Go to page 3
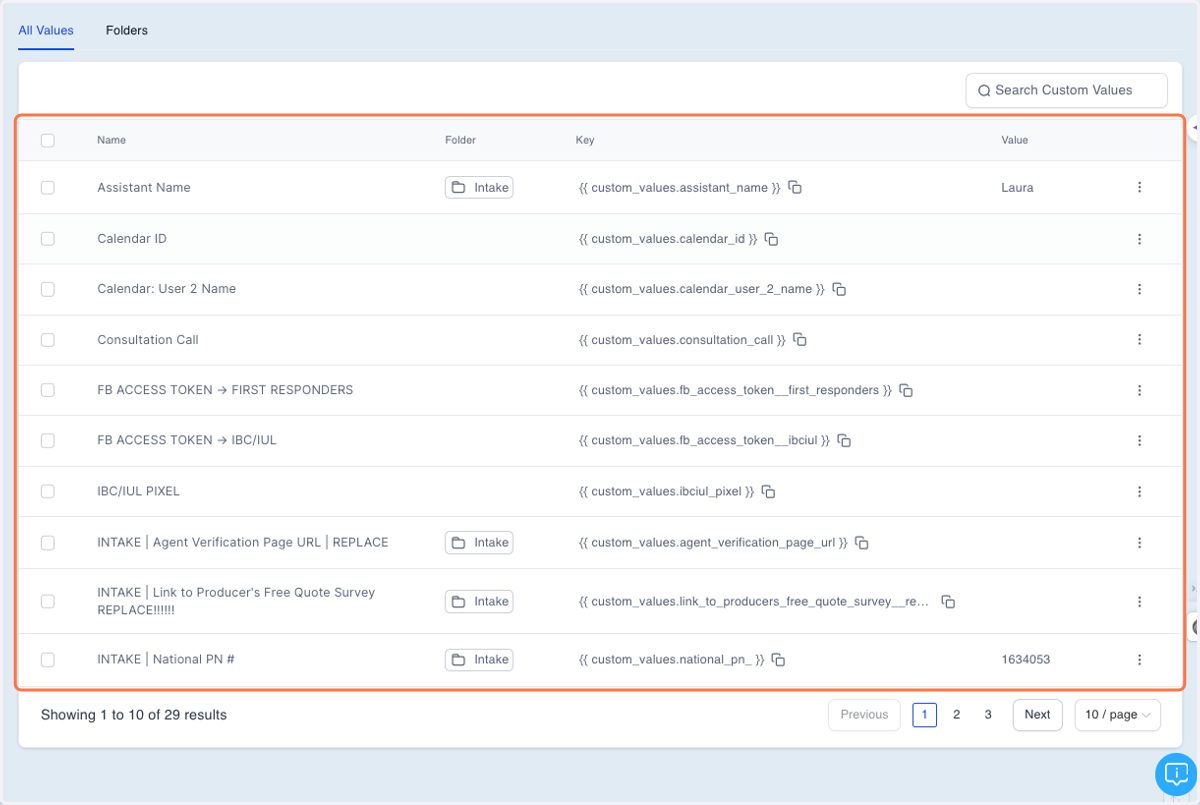This screenshot has width=1200, height=805. (x=988, y=715)
